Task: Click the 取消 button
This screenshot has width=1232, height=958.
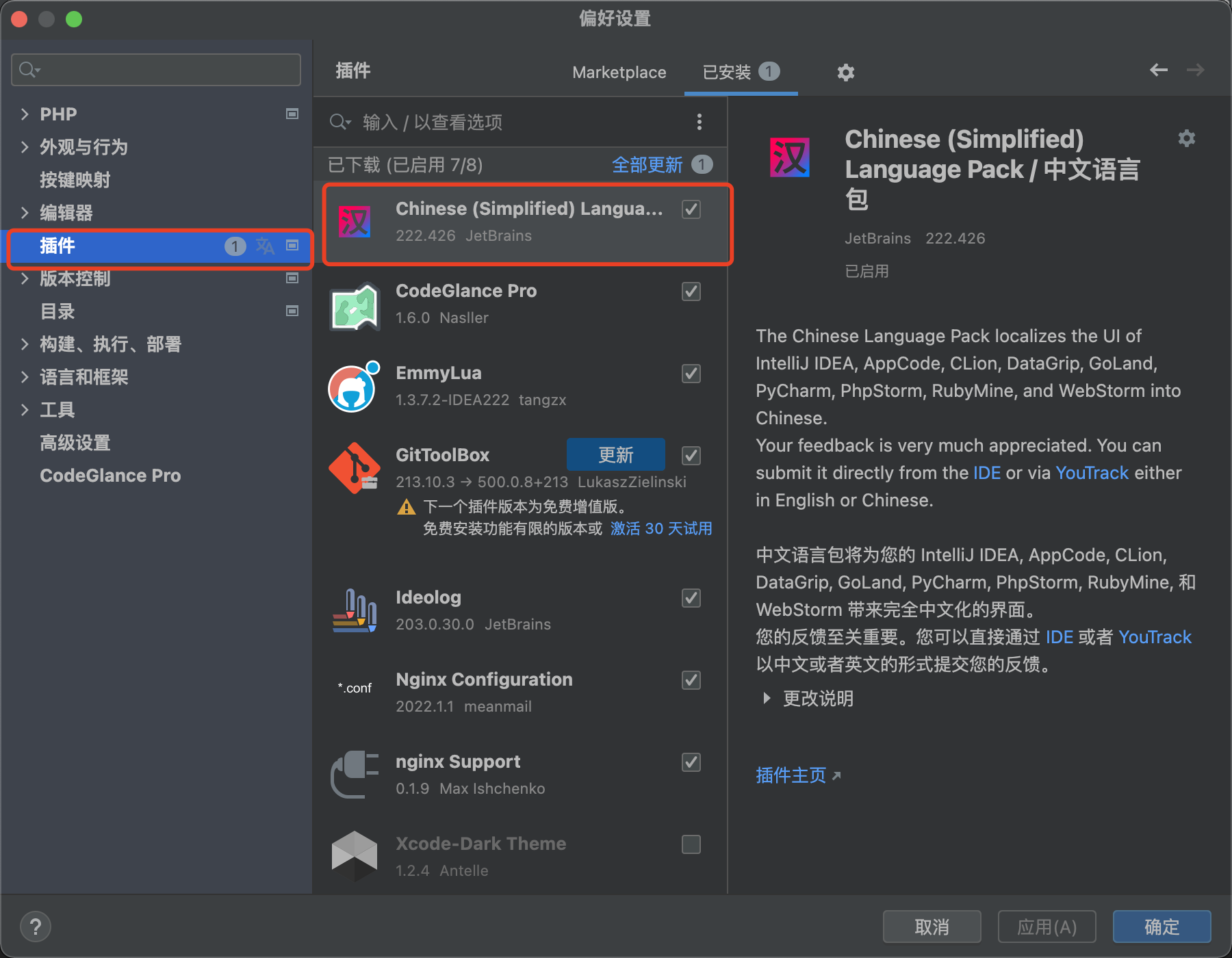Action: point(932,927)
